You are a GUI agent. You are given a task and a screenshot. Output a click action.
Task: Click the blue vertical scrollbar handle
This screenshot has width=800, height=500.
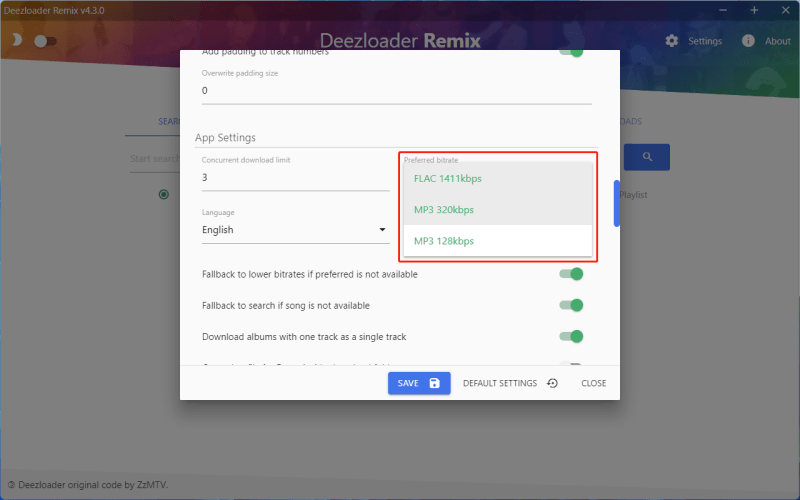coord(616,203)
